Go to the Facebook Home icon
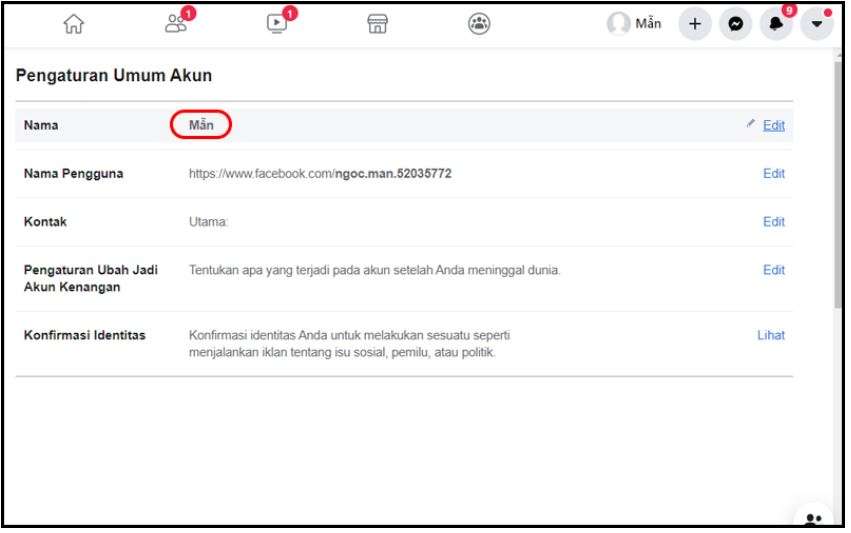The image size is (851, 533). [74, 24]
